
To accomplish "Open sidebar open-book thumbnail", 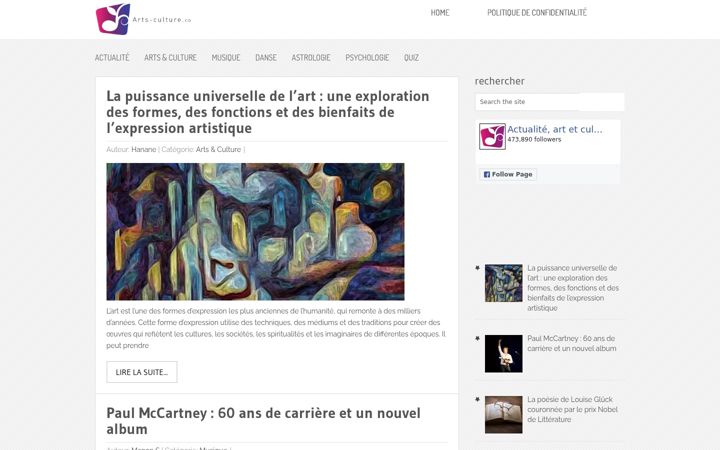I will point(504,415).
